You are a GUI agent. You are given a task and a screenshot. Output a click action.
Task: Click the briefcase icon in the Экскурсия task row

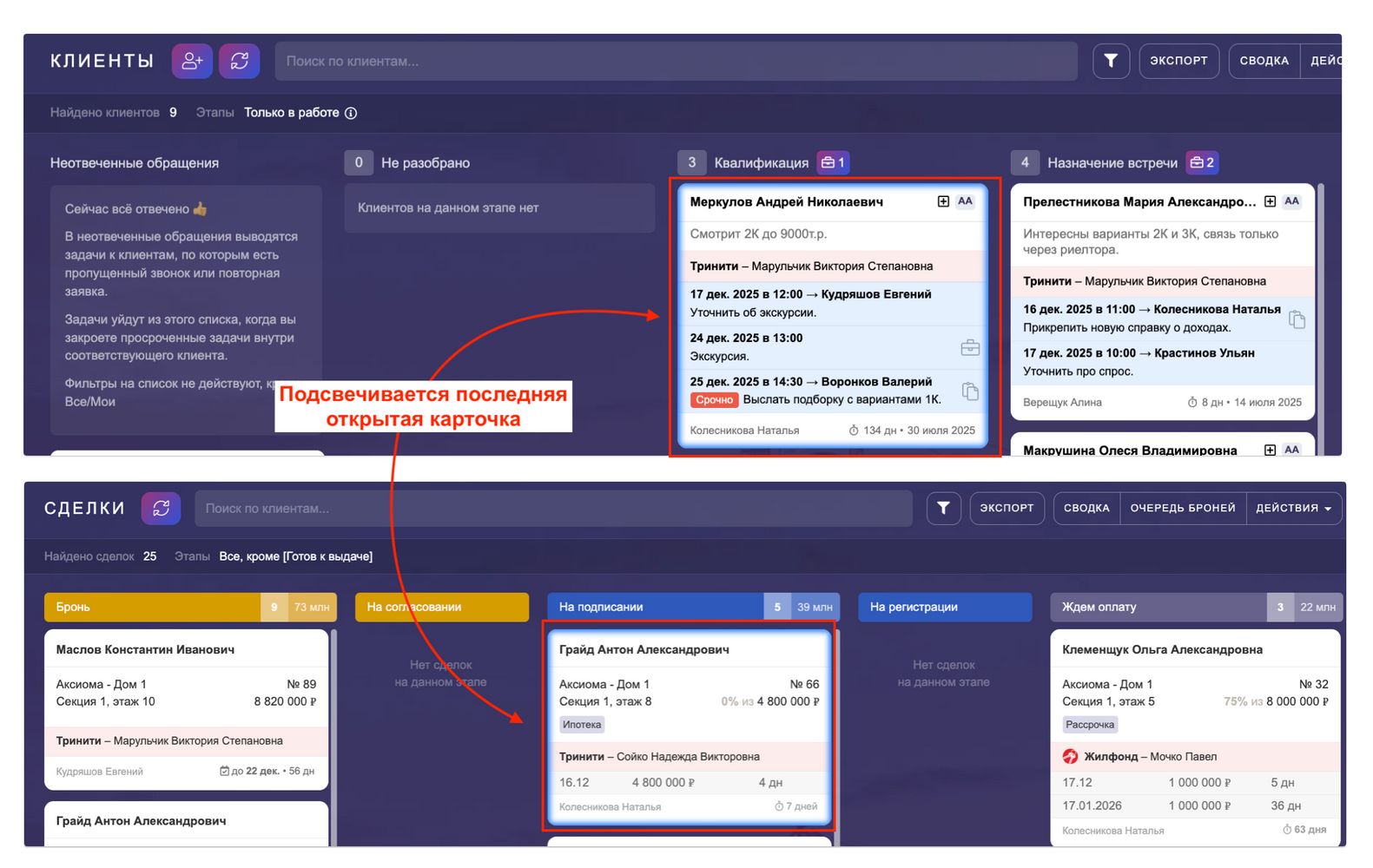pyautogui.click(x=970, y=347)
